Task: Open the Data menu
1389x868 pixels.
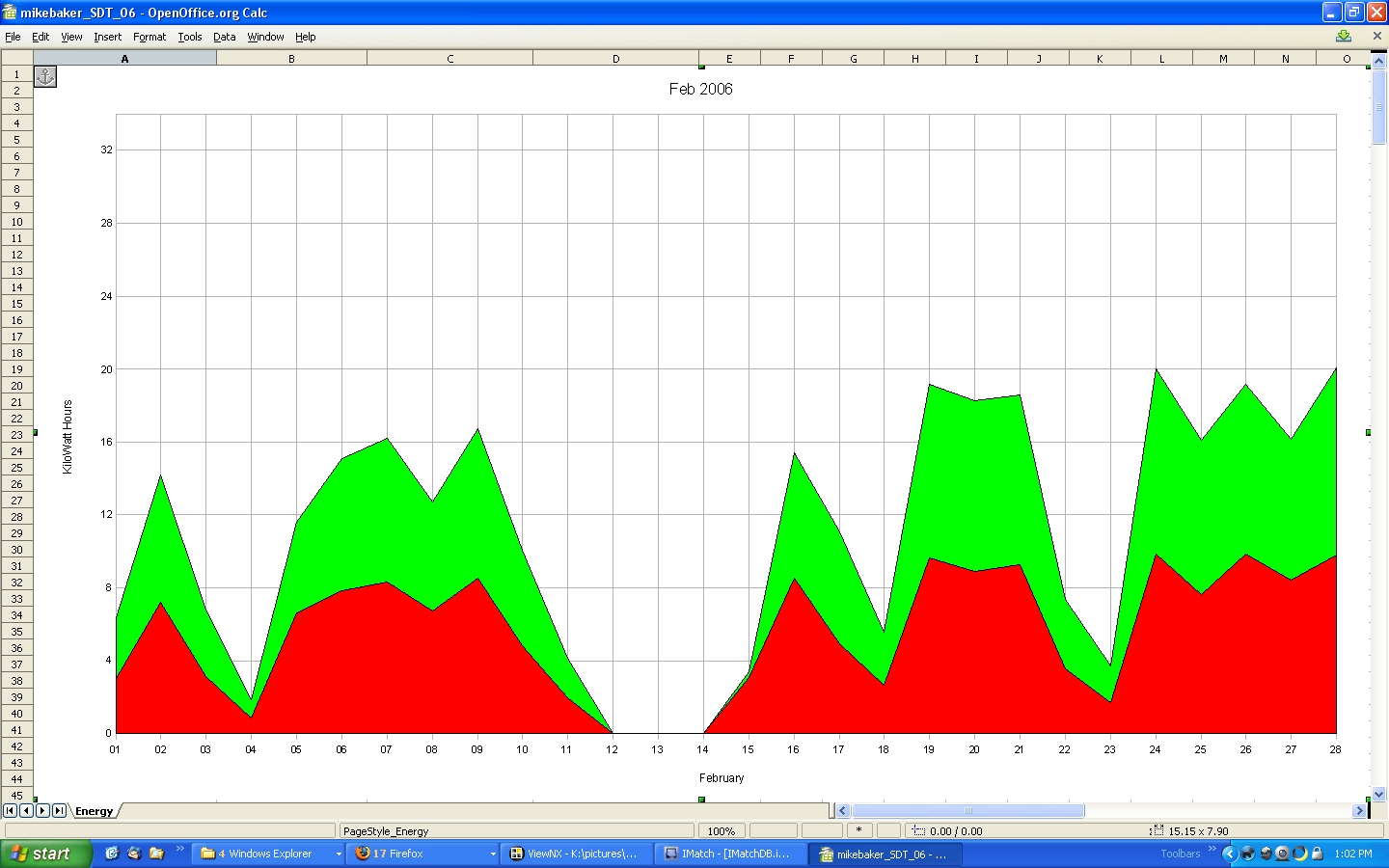Action: [224, 37]
